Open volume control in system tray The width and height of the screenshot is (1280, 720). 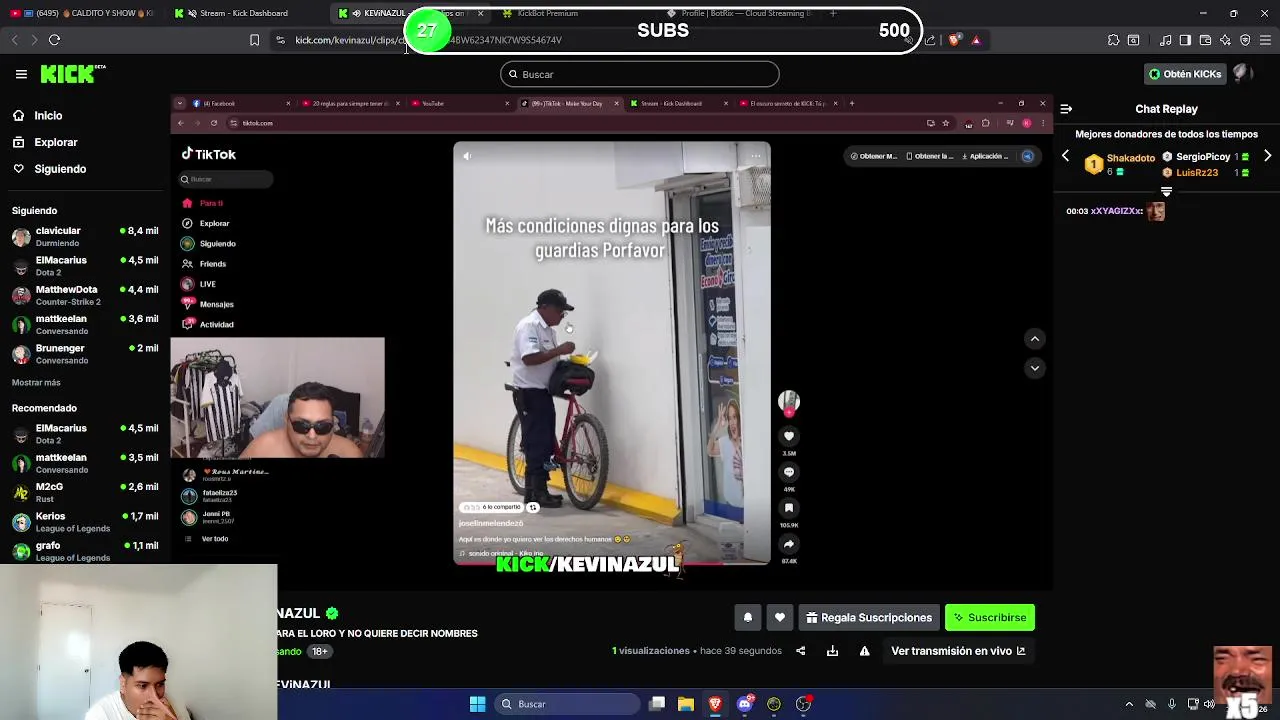point(1209,704)
